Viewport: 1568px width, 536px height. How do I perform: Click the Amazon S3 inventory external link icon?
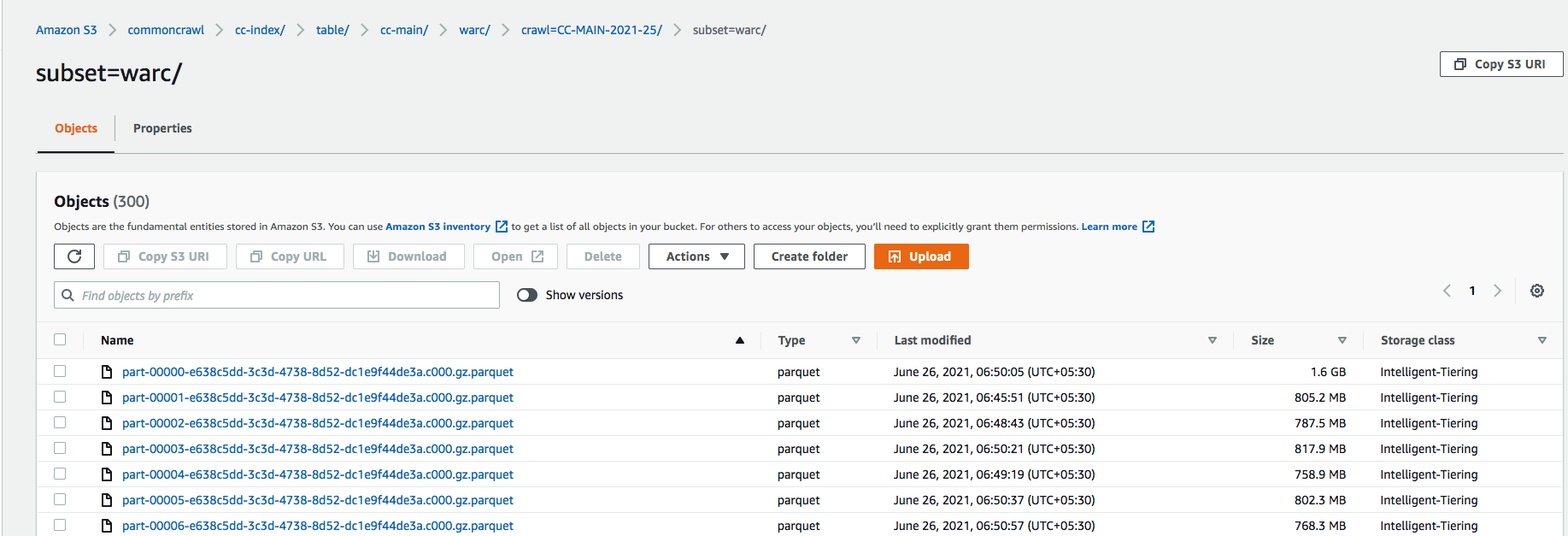(502, 227)
